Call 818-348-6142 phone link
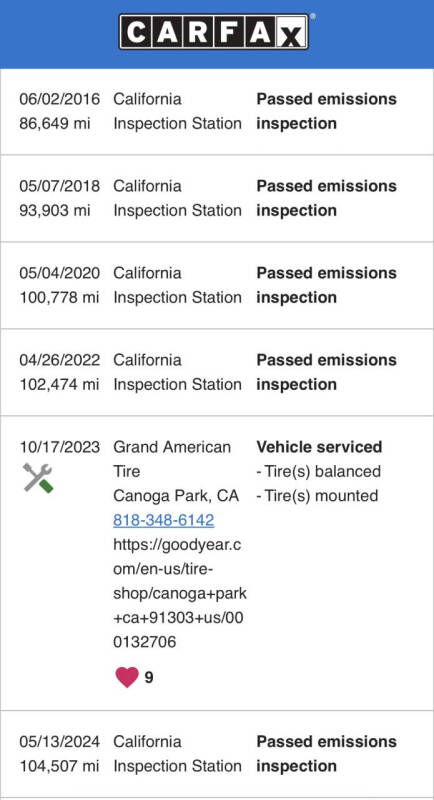Screen dimensions: 434x800 (164, 520)
